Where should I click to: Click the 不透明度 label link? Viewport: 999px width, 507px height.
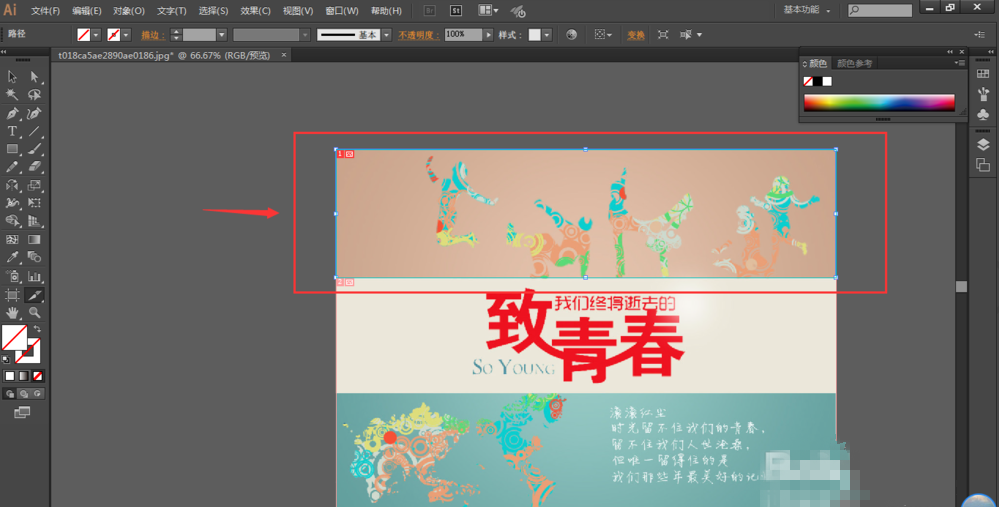[419, 35]
